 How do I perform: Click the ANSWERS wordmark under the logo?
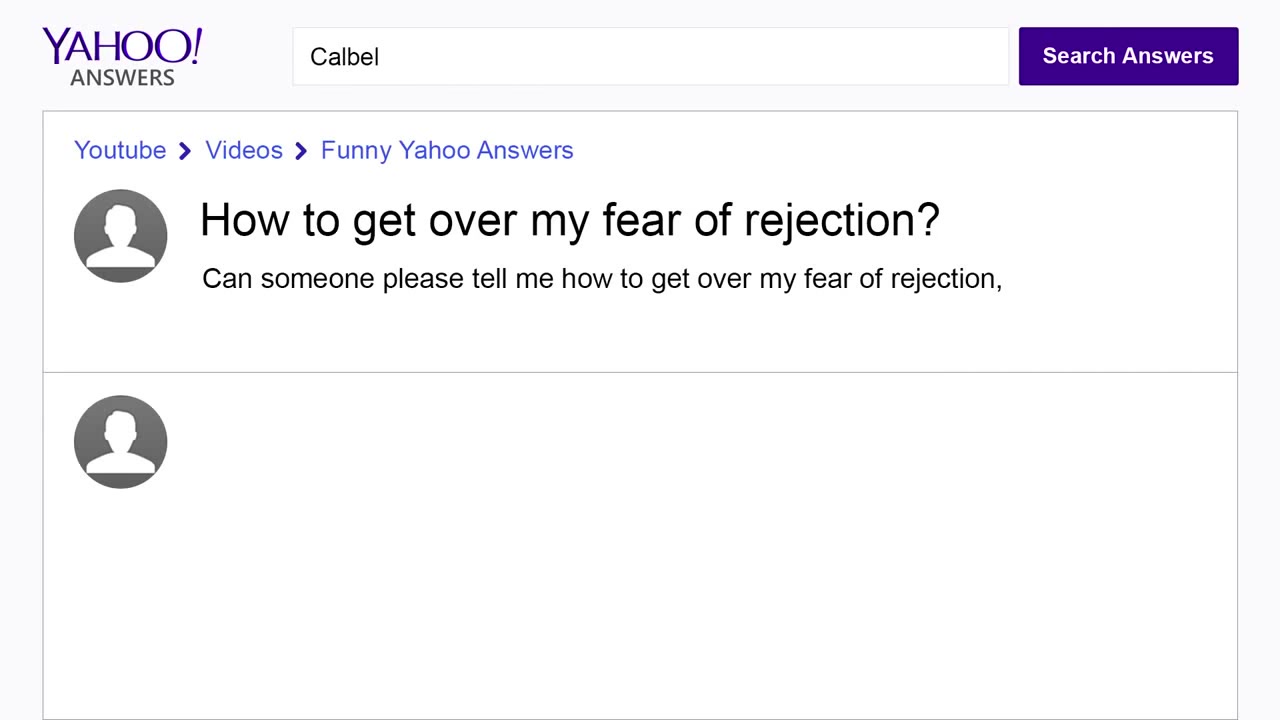[122, 77]
